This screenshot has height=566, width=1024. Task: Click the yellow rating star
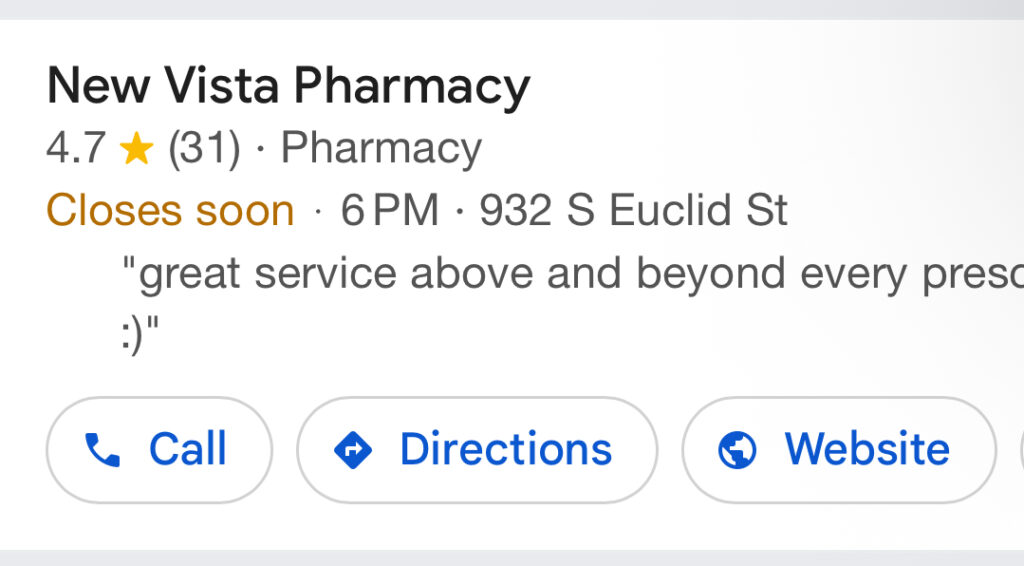136,150
